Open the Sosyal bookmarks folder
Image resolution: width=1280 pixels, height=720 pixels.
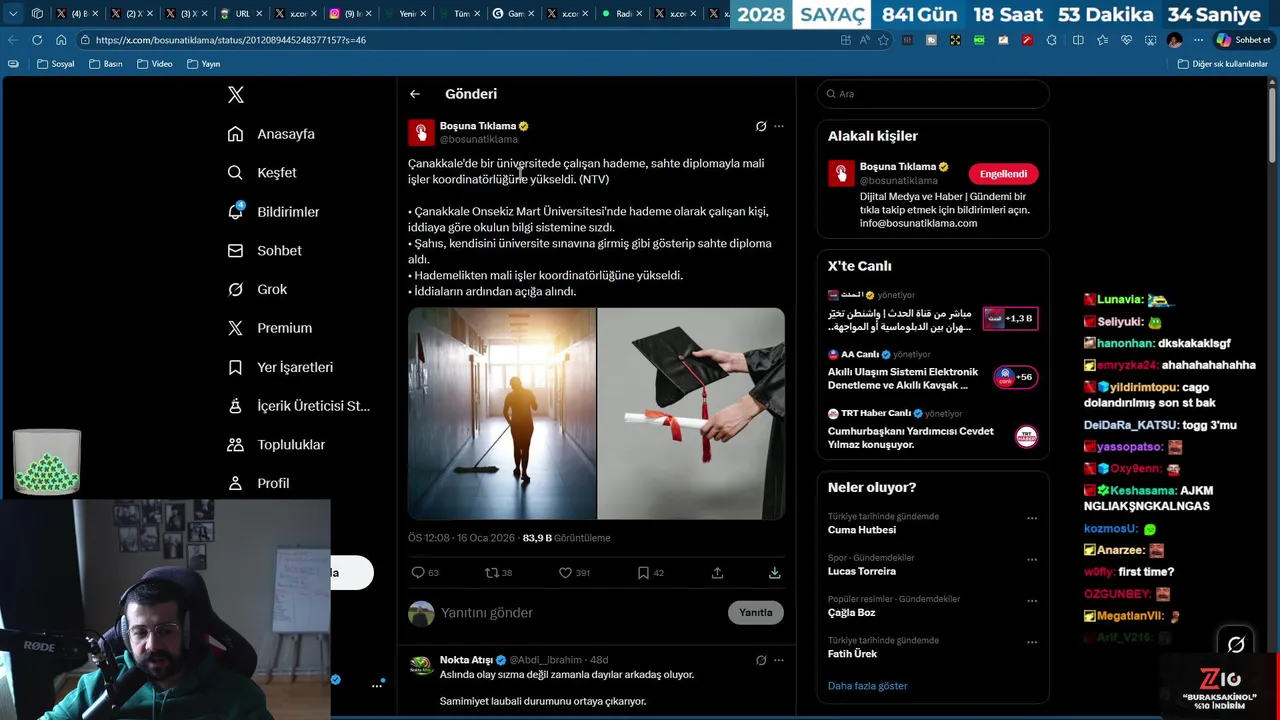pos(56,64)
